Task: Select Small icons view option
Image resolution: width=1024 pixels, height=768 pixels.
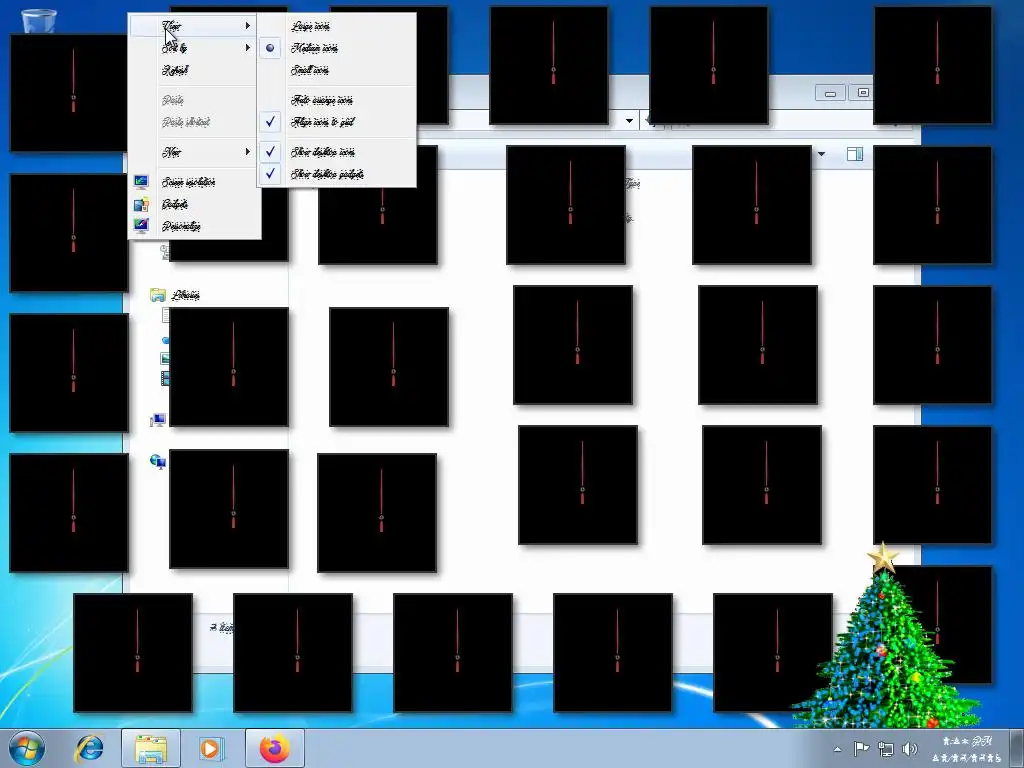Action: coord(336,70)
